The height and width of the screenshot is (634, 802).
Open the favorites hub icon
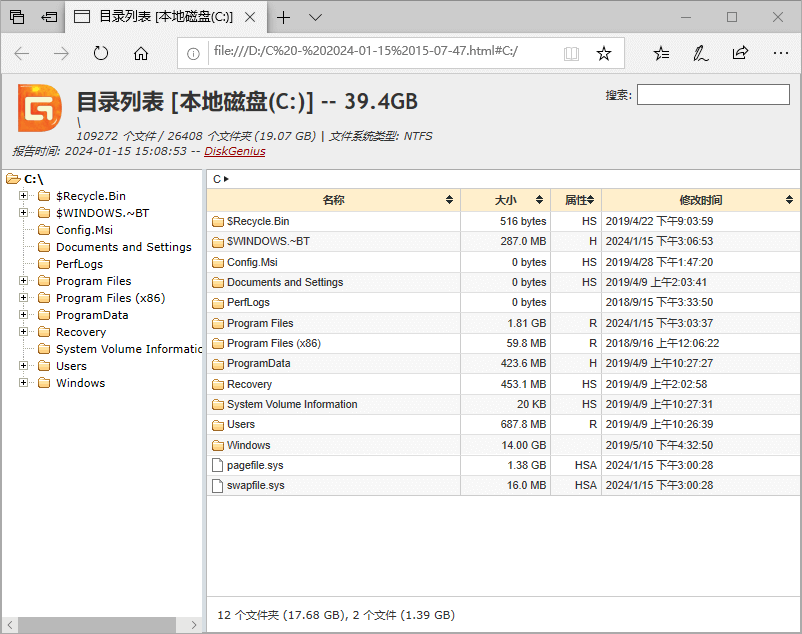pos(661,53)
